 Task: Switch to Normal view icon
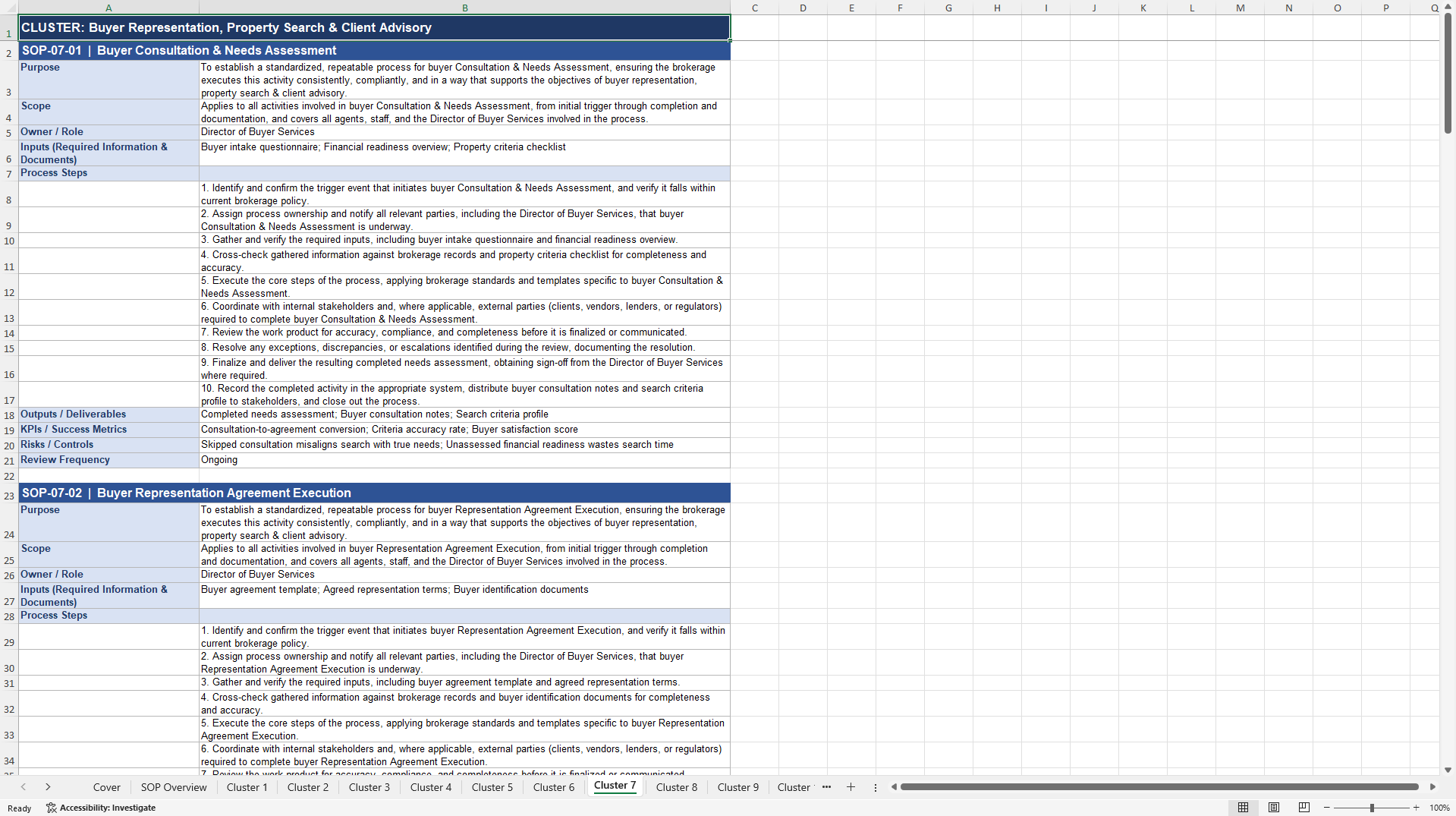click(1243, 808)
